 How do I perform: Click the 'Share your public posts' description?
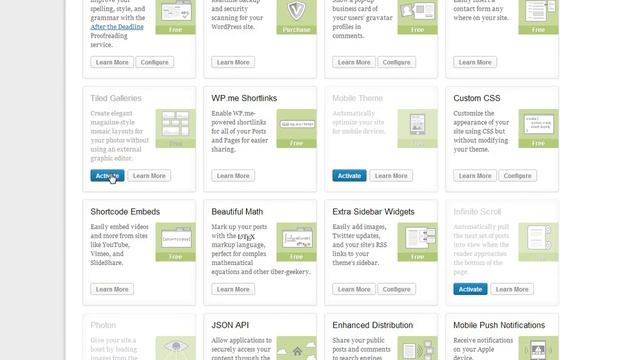[x=361, y=349]
